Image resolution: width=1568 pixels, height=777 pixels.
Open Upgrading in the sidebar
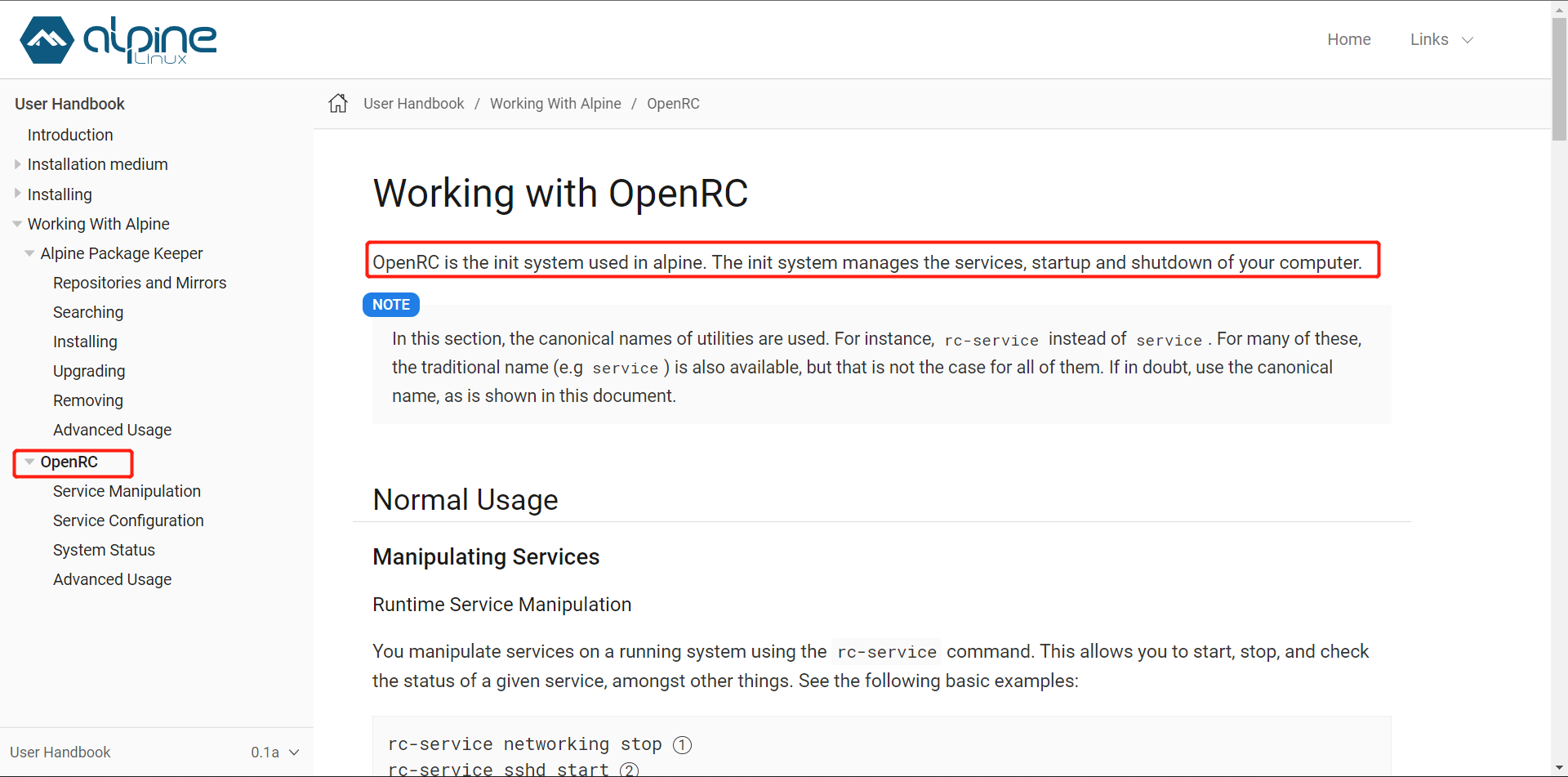pyautogui.click(x=89, y=371)
